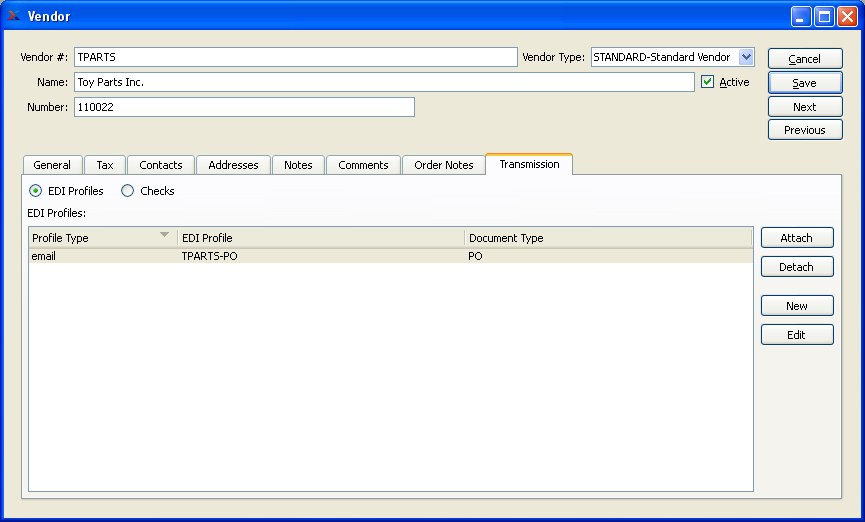Image resolution: width=865 pixels, height=522 pixels.
Task: Switch to the General tab
Action: [52, 165]
